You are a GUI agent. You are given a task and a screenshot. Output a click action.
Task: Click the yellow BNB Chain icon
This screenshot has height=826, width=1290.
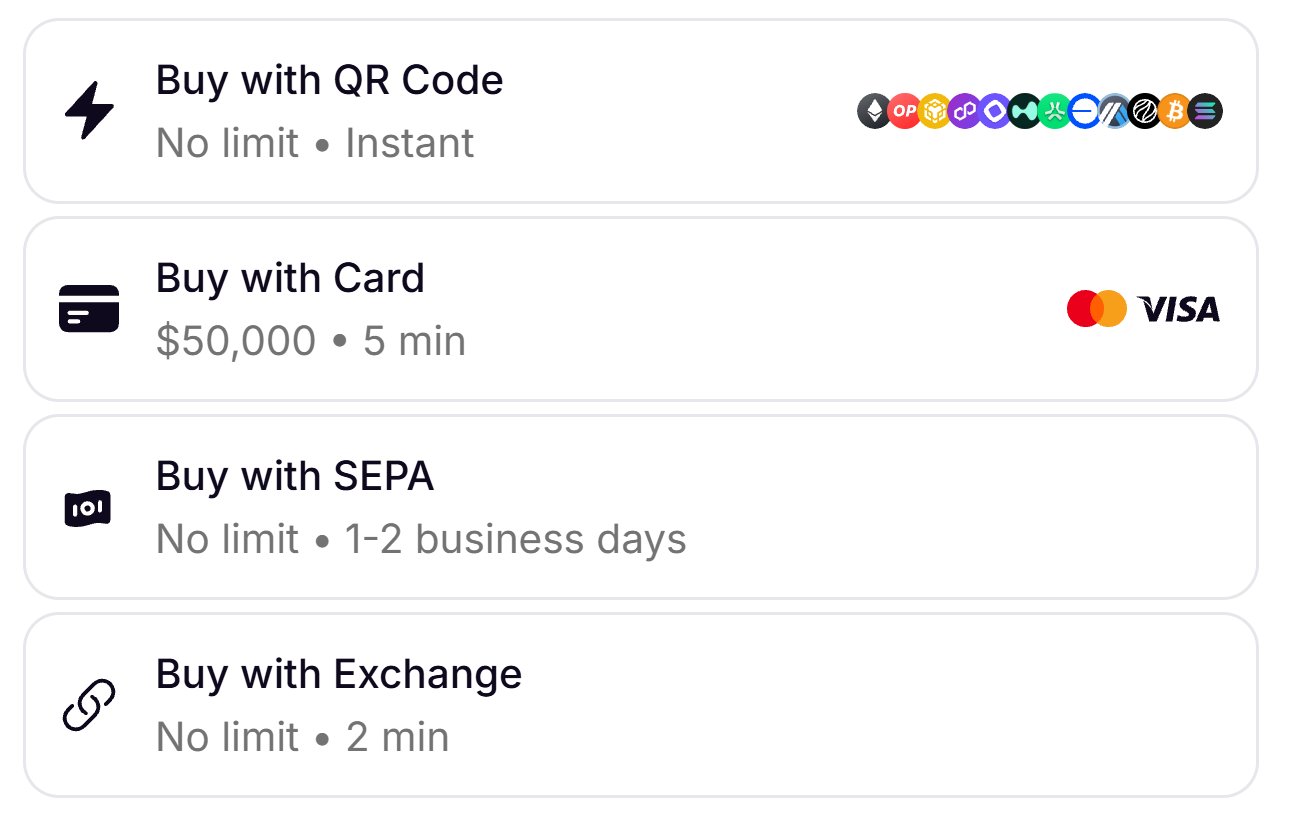tap(934, 112)
